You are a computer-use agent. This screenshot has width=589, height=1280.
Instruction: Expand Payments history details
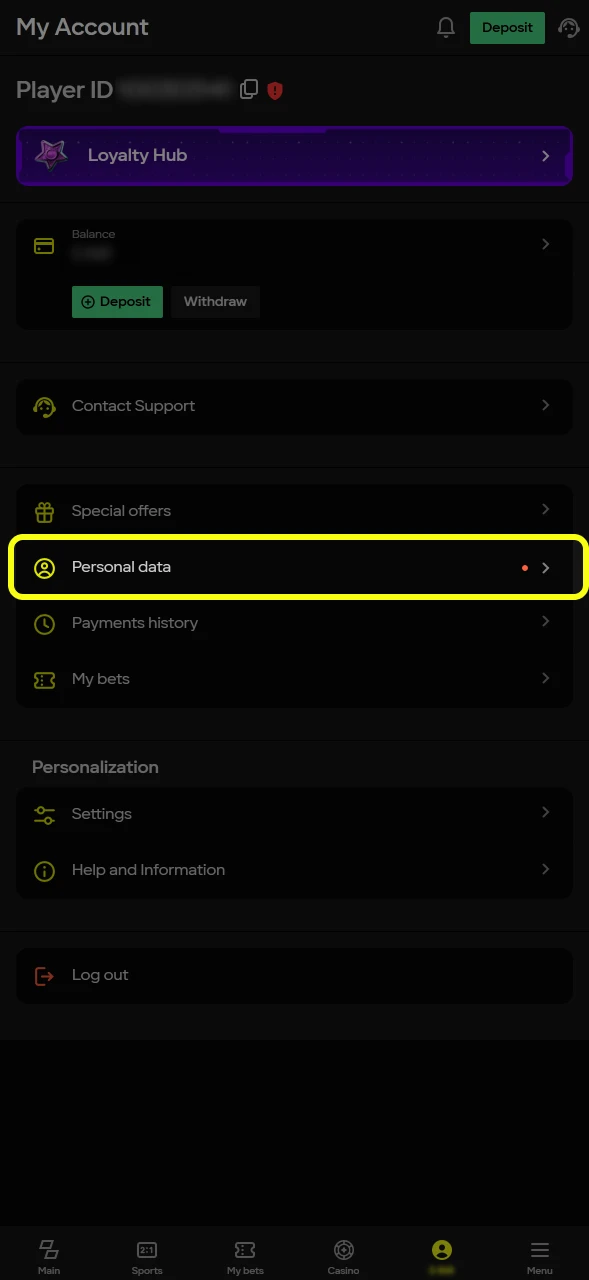[295, 623]
